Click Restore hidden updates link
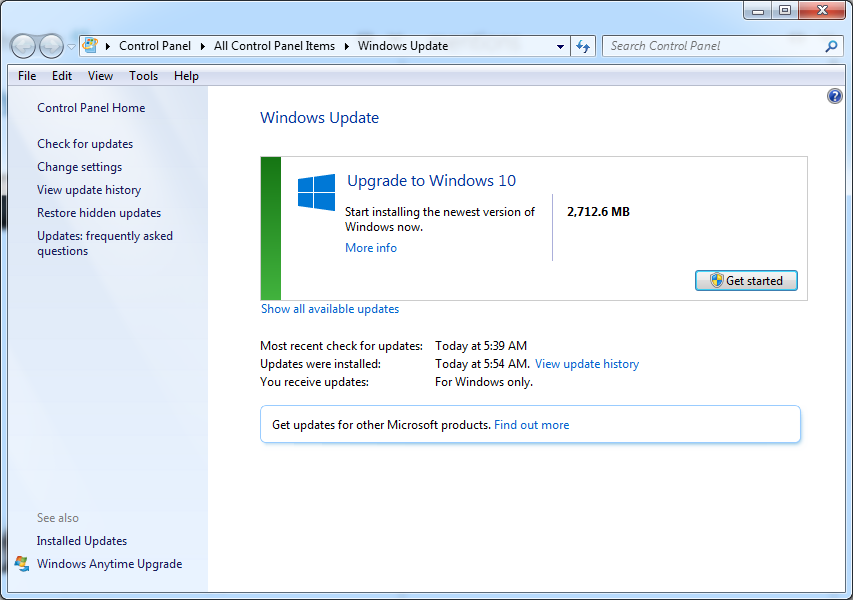 point(99,213)
